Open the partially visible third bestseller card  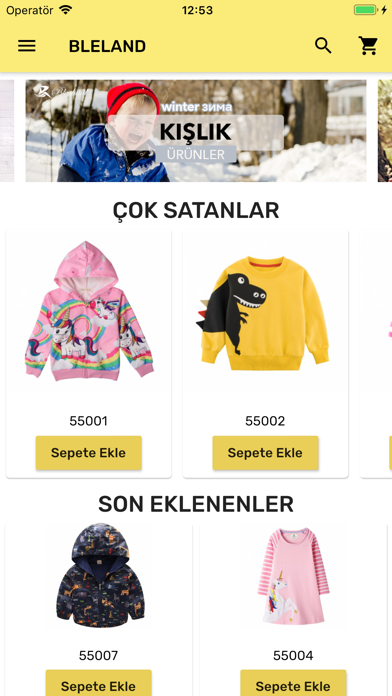point(376,354)
